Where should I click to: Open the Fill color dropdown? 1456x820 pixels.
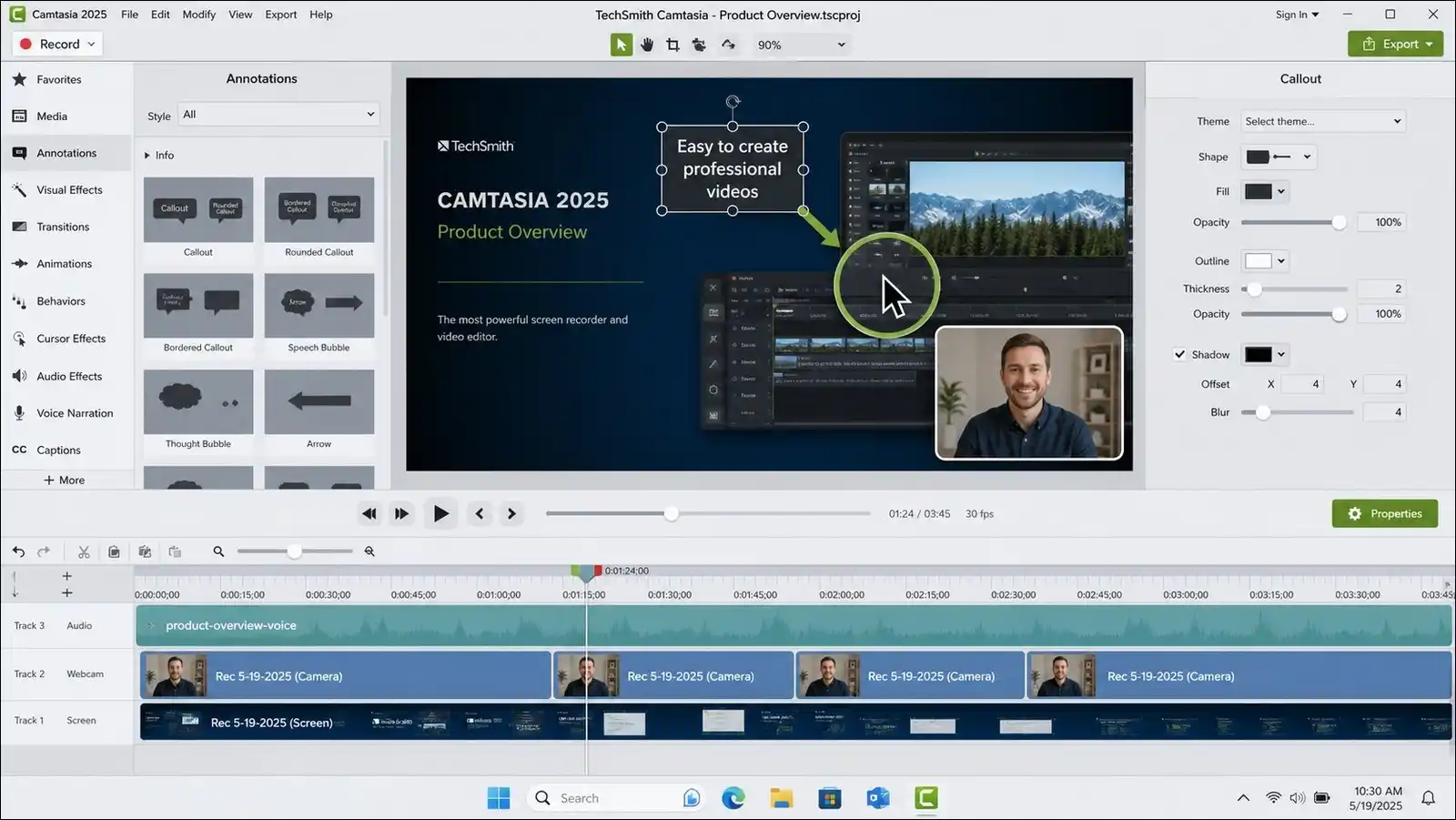tap(1265, 191)
